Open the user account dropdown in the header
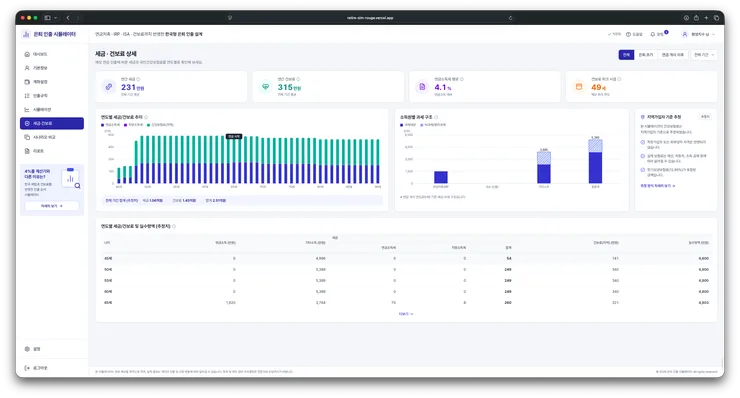The height and width of the screenshot is (398, 740). (x=698, y=34)
